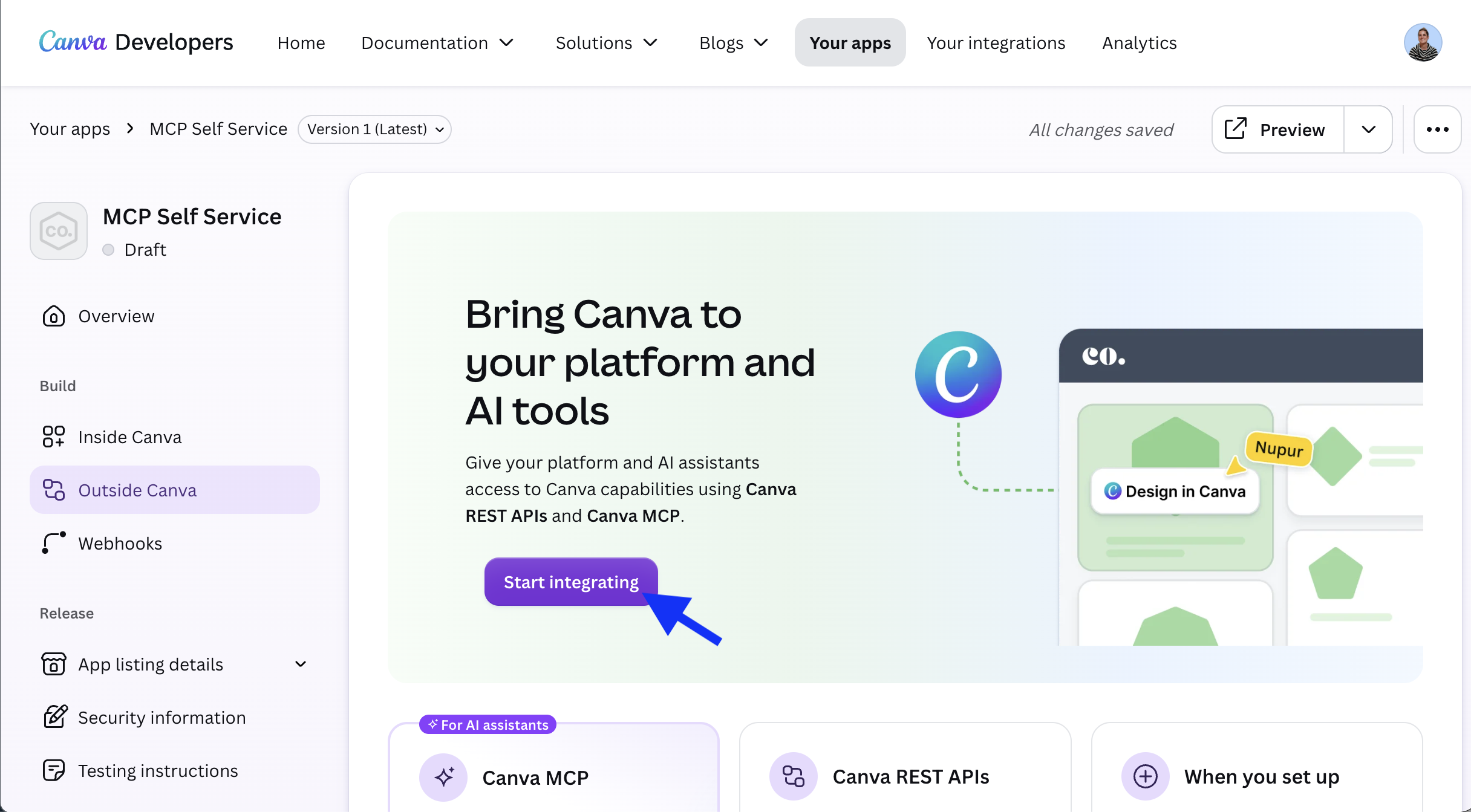The width and height of the screenshot is (1471, 812).
Task: Click the App listing details storefront icon
Action: [53, 664]
